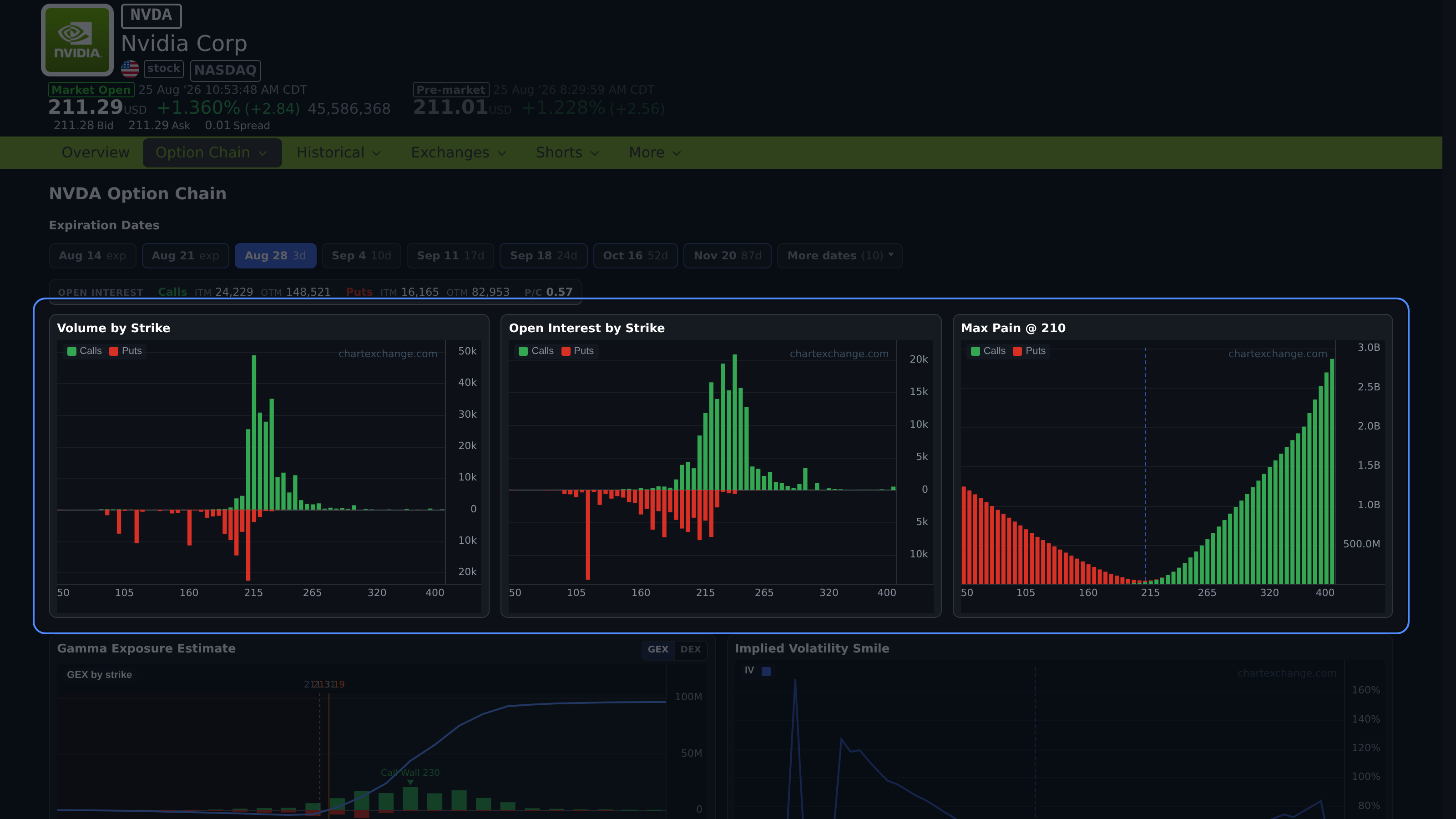Image resolution: width=1456 pixels, height=819 pixels.
Task: Toggle Puts series in Volume by Strike legend
Action: pyautogui.click(x=126, y=351)
